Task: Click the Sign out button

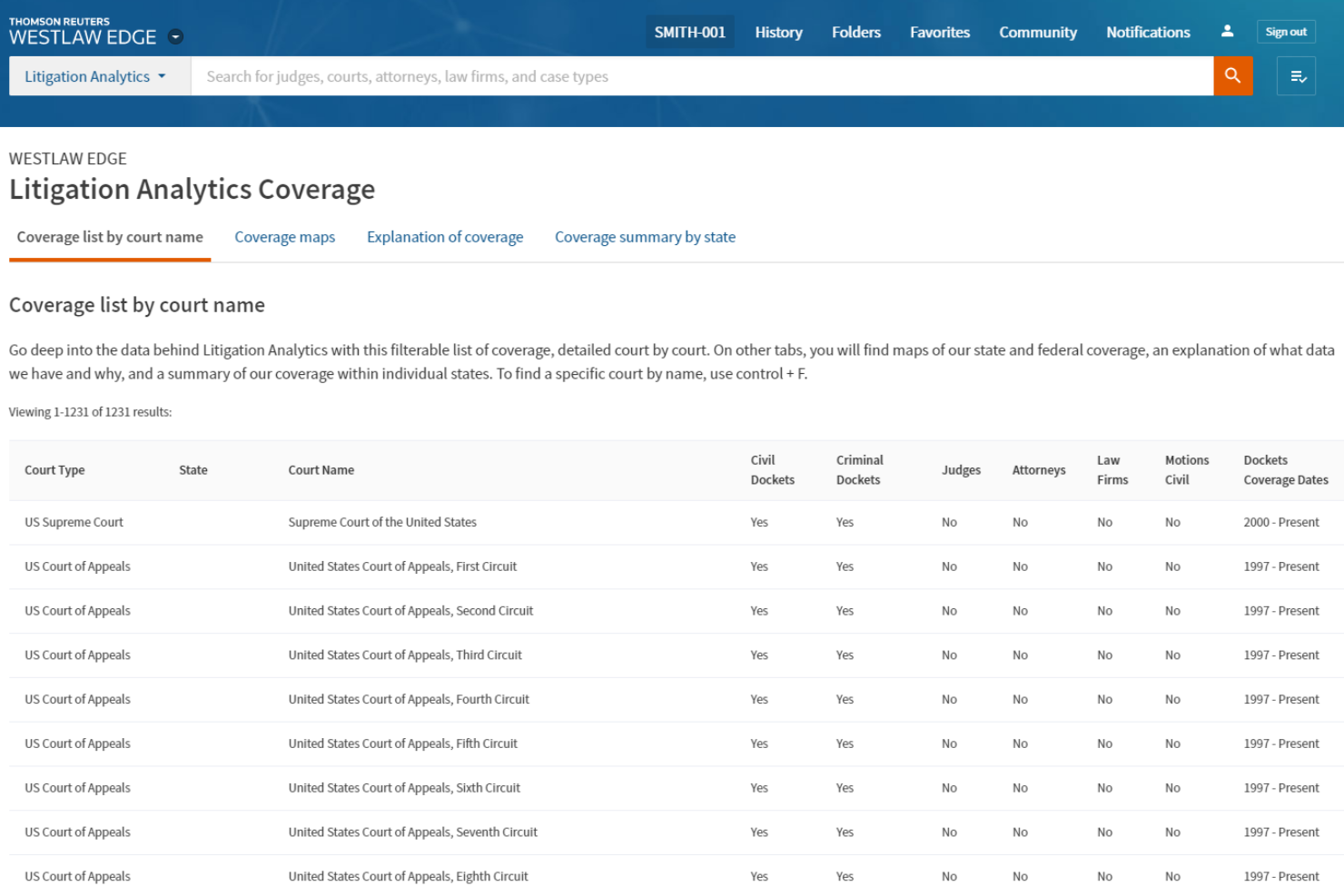Action: point(1286,32)
